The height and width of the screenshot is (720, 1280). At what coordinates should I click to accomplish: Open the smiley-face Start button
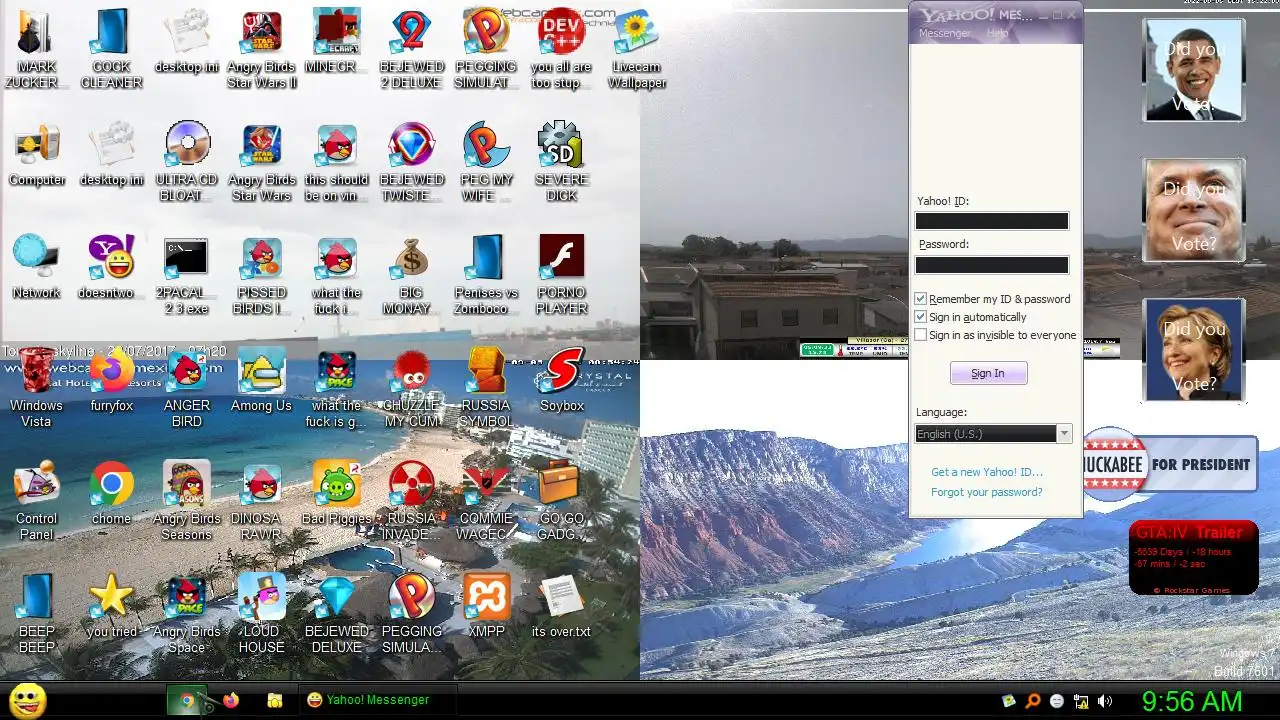28,700
